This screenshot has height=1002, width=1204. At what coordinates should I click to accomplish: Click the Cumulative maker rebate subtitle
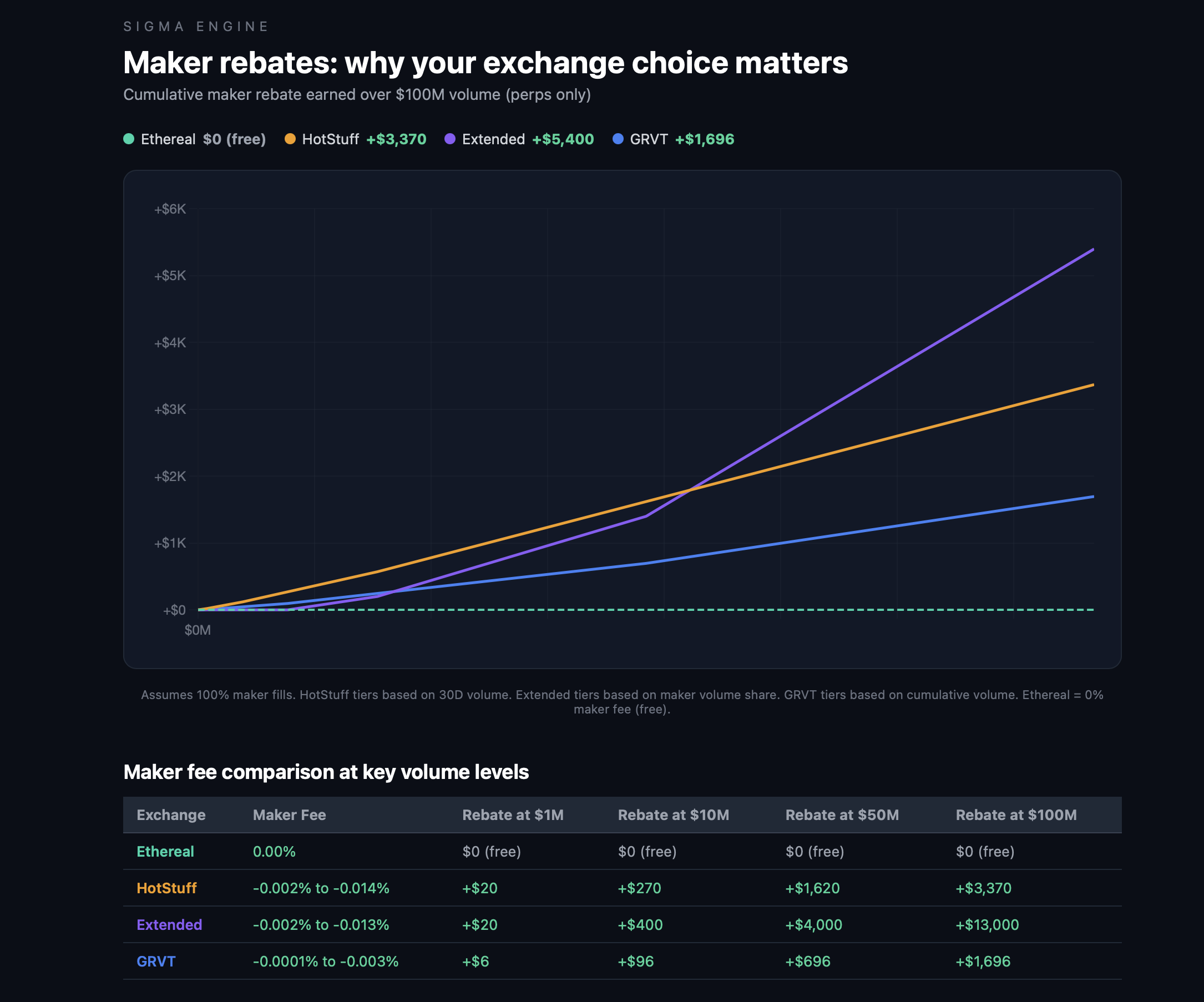[357, 94]
